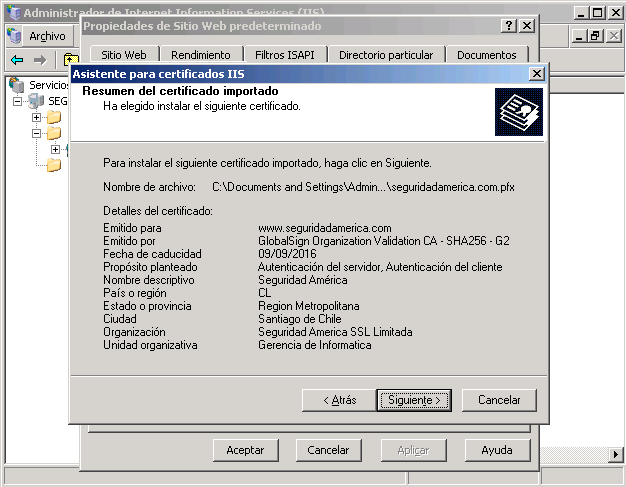The image size is (626, 487).
Task: Click Aceptar in the properties dialog
Action: [x=245, y=450]
